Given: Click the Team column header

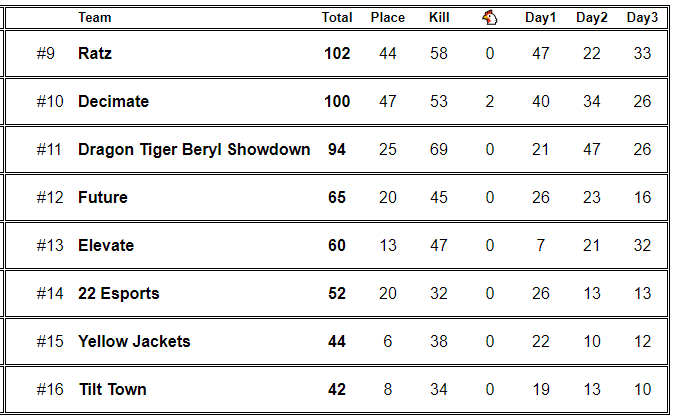Looking at the screenshot, I should (x=95, y=17).
